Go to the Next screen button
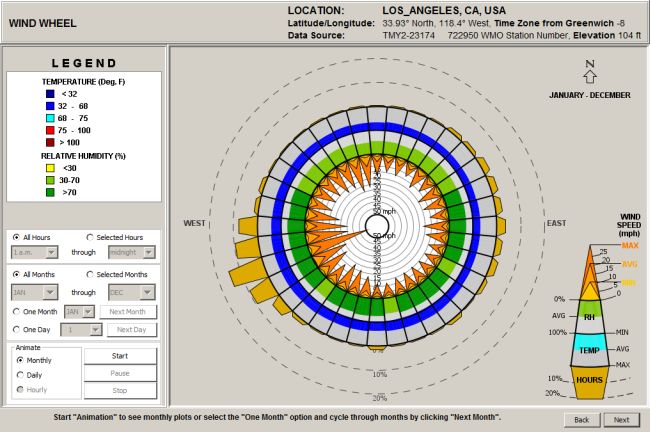This screenshot has height=432, width=650. [621, 420]
